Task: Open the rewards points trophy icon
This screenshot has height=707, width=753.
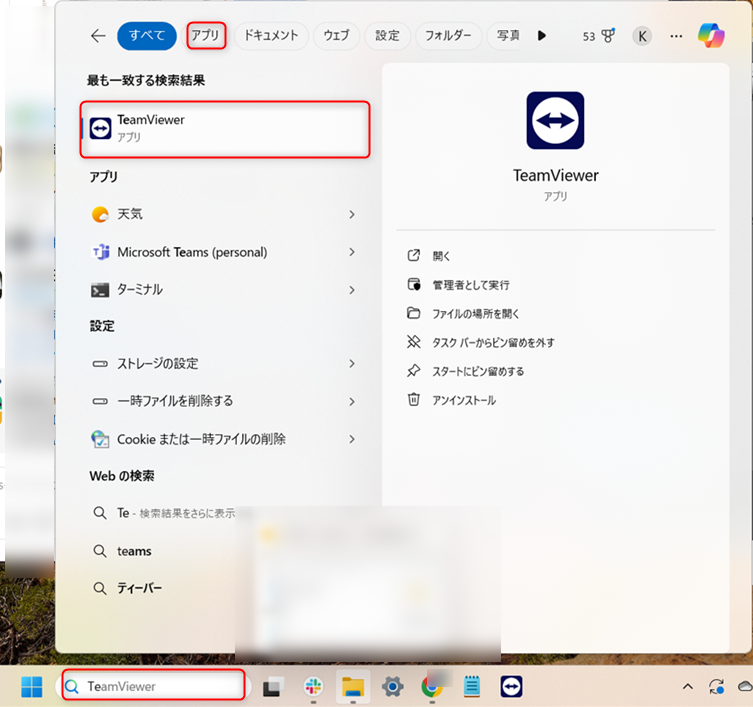Action: click(x=608, y=36)
